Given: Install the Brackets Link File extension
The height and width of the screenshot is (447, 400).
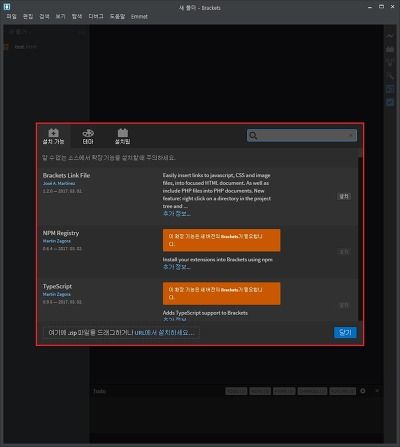Looking at the screenshot, I should pyautogui.click(x=344, y=196).
